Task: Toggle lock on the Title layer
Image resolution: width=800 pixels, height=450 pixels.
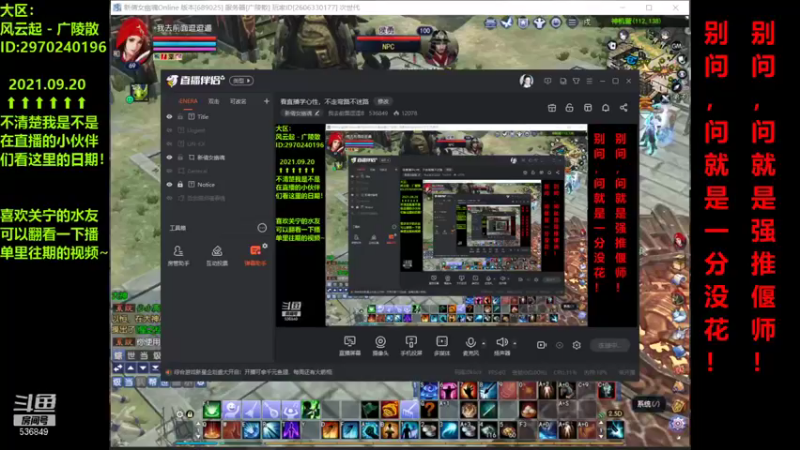Action: [180, 117]
